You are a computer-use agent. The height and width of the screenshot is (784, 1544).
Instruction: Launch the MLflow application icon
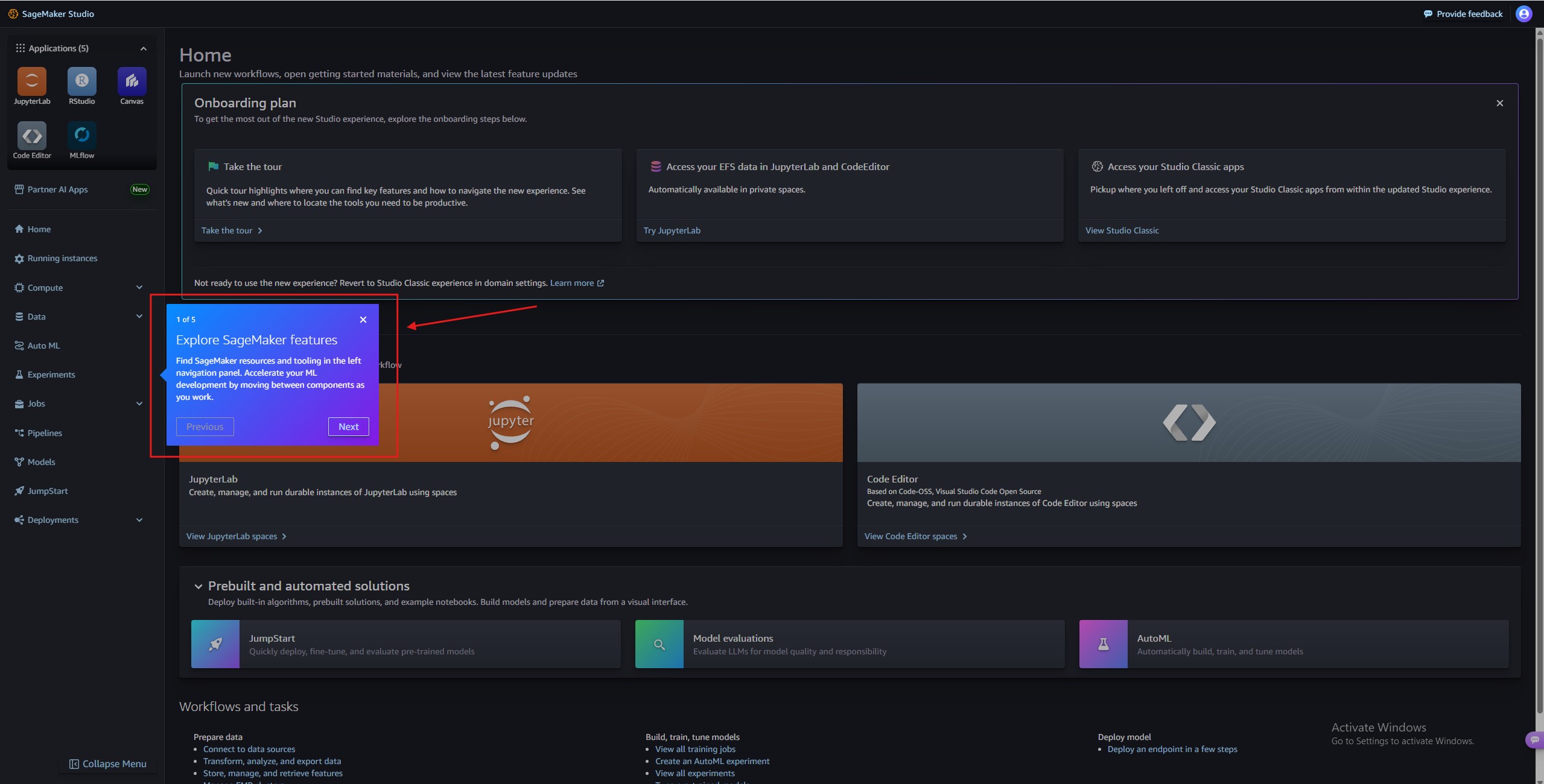[82, 136]
